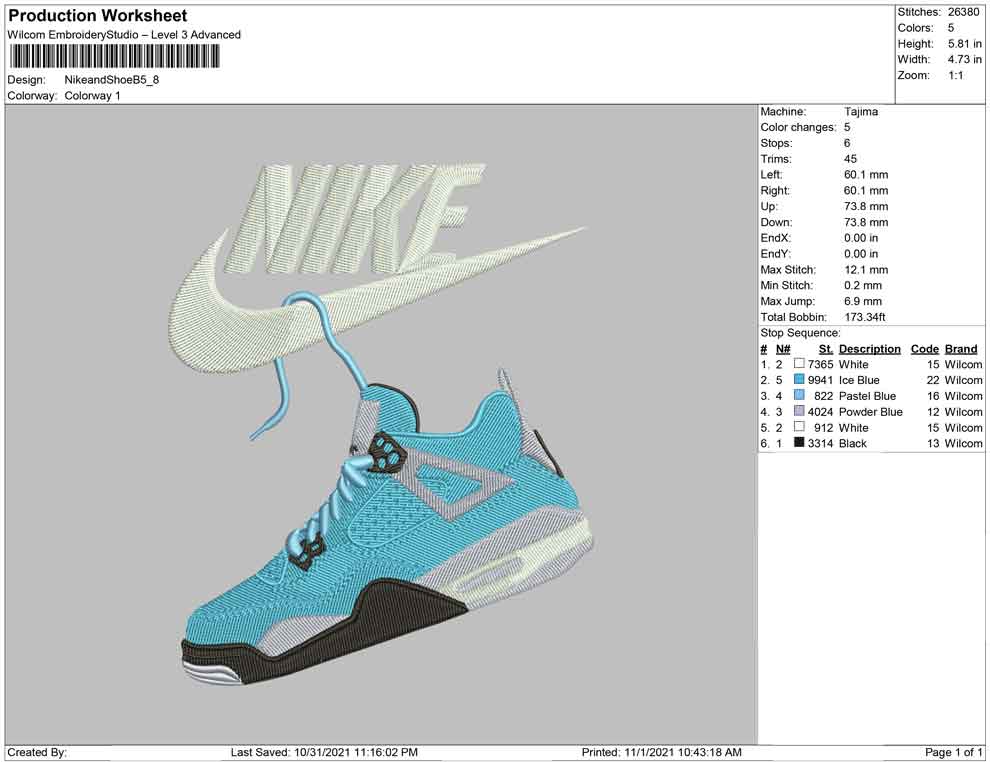
Task: Click the Pastel Blue color swatch
Action: (799, 395)
